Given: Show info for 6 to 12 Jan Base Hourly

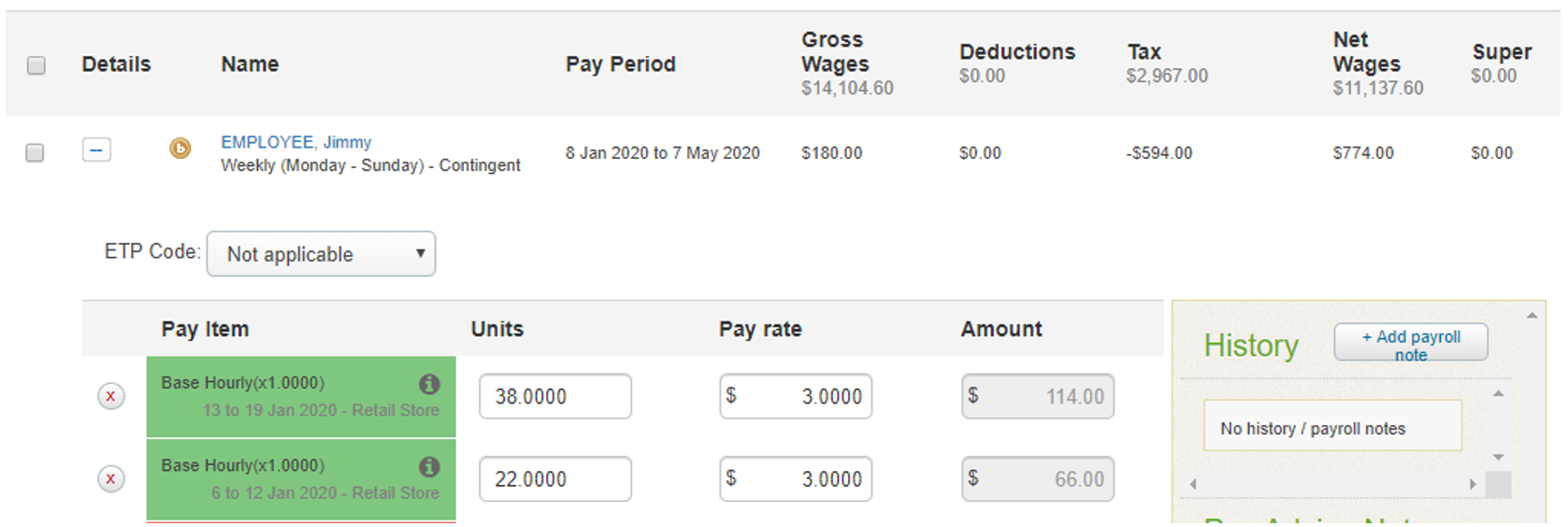Looking at the screenshot, I should pos(429,465).
